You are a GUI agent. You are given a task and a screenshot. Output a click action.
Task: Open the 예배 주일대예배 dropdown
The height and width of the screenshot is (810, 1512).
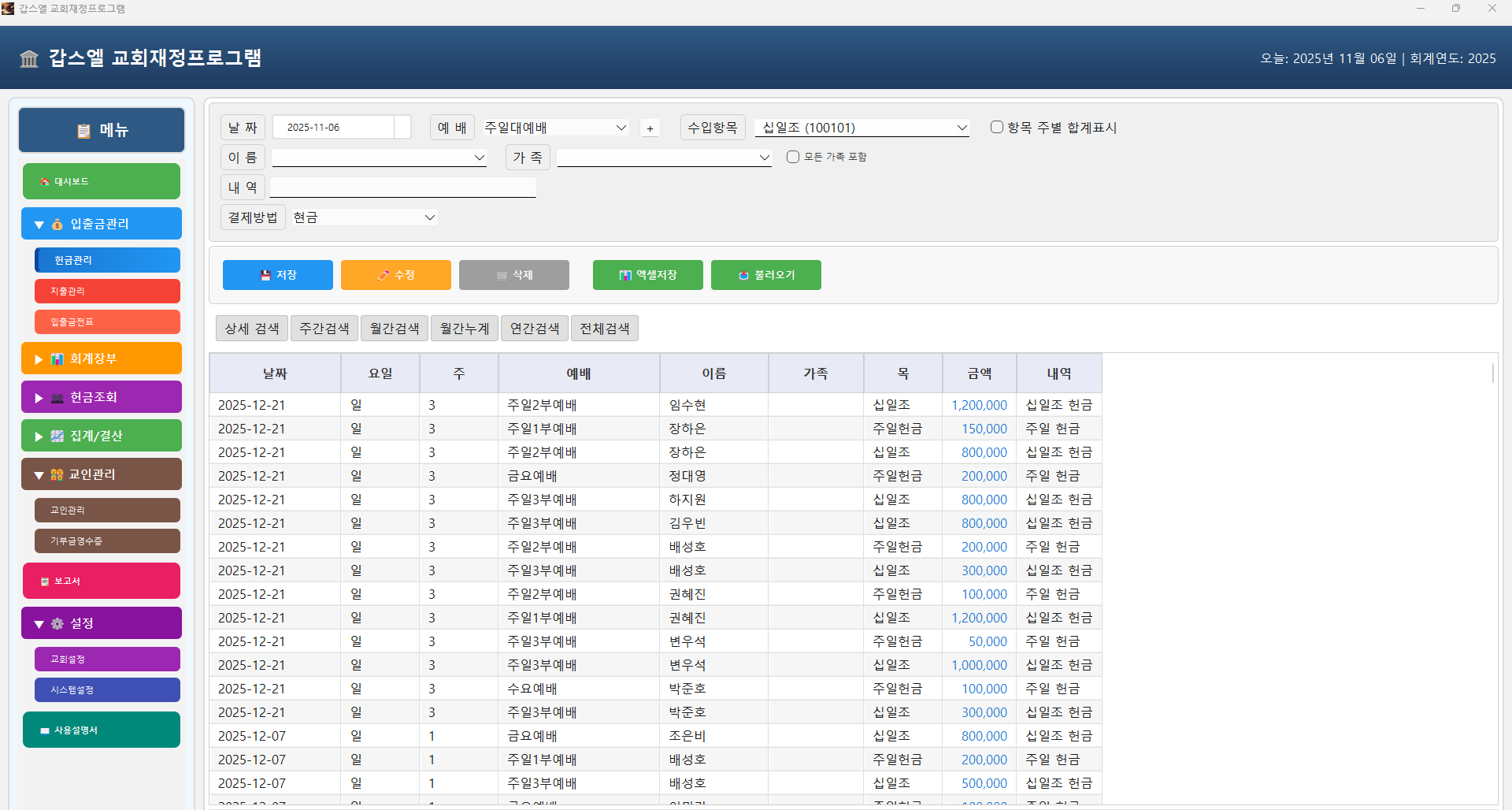(555, 128)
